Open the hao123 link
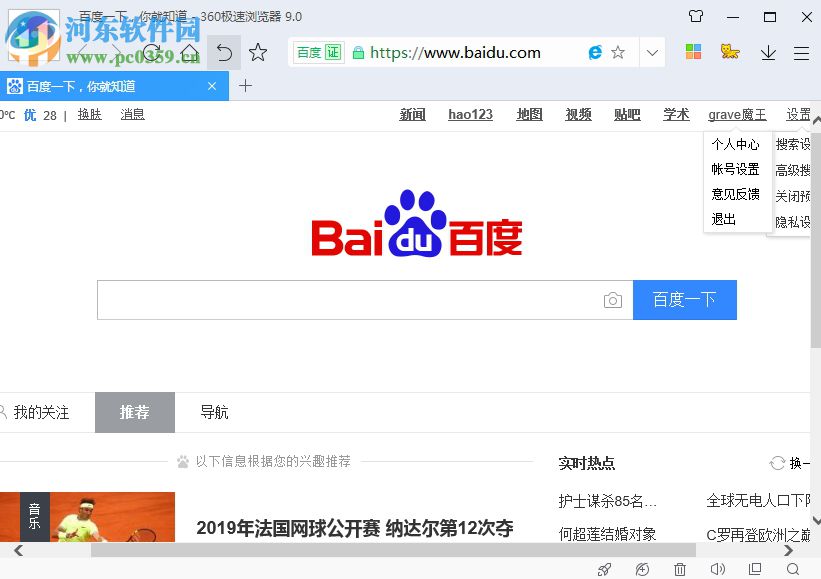The height and width of the screenshot is (579, 821). click(x=470, y=114)
